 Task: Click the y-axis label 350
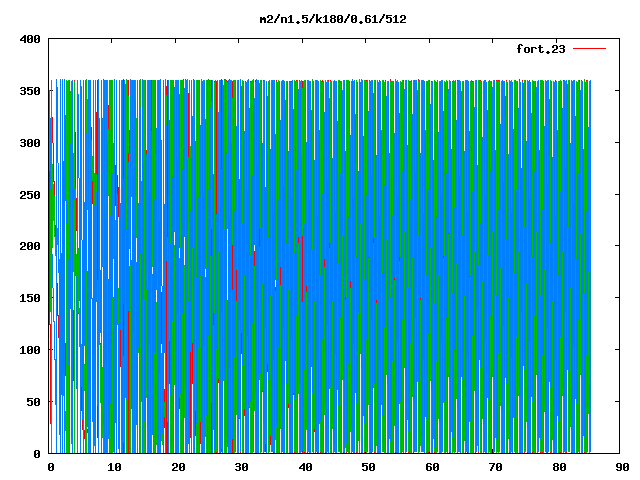click(x=30, y=91)
